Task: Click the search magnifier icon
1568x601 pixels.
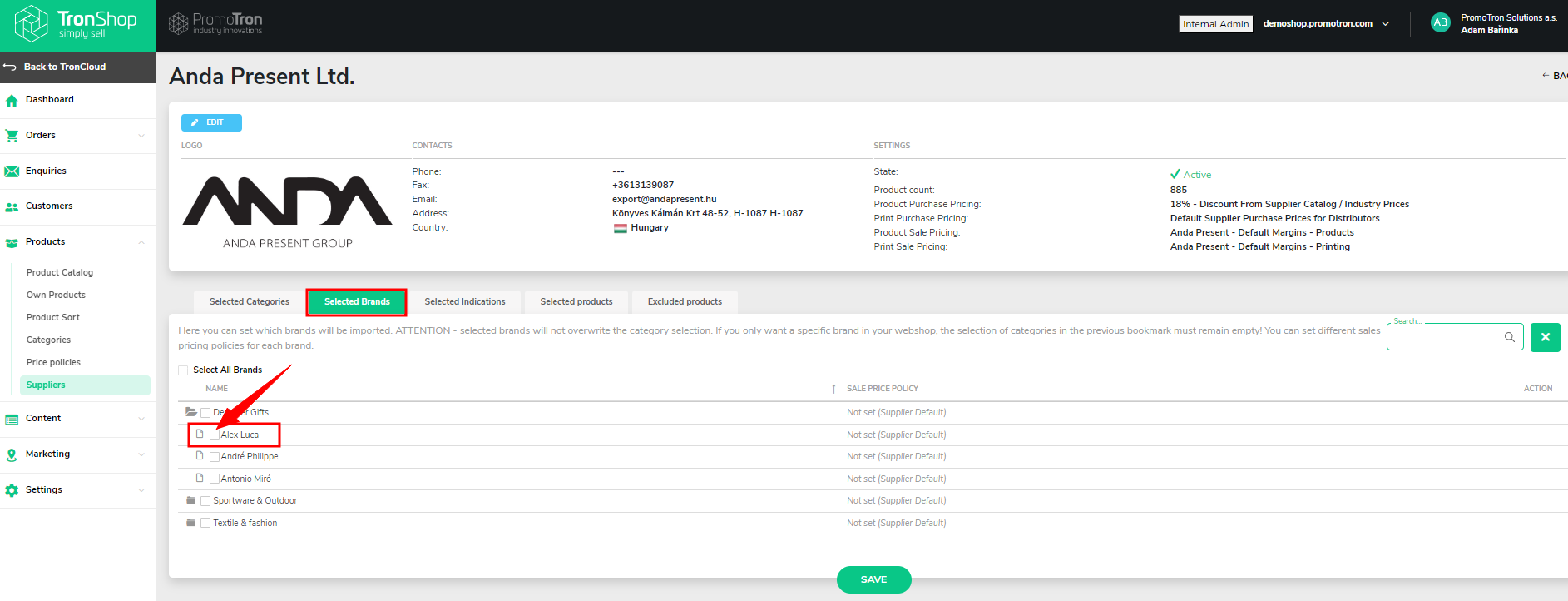Action: (1509, 337)
